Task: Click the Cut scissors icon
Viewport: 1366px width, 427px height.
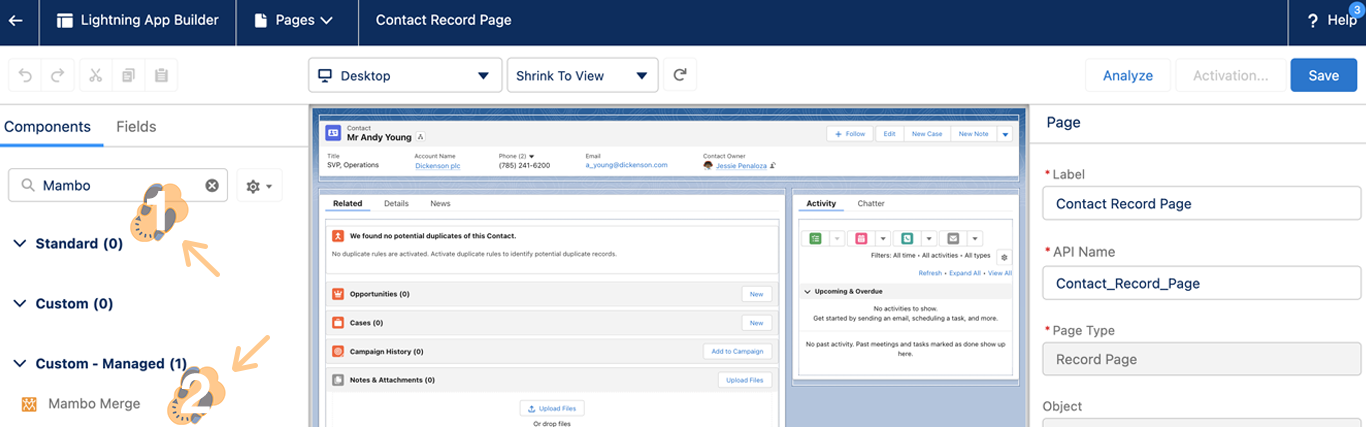Action: point(95,76)
